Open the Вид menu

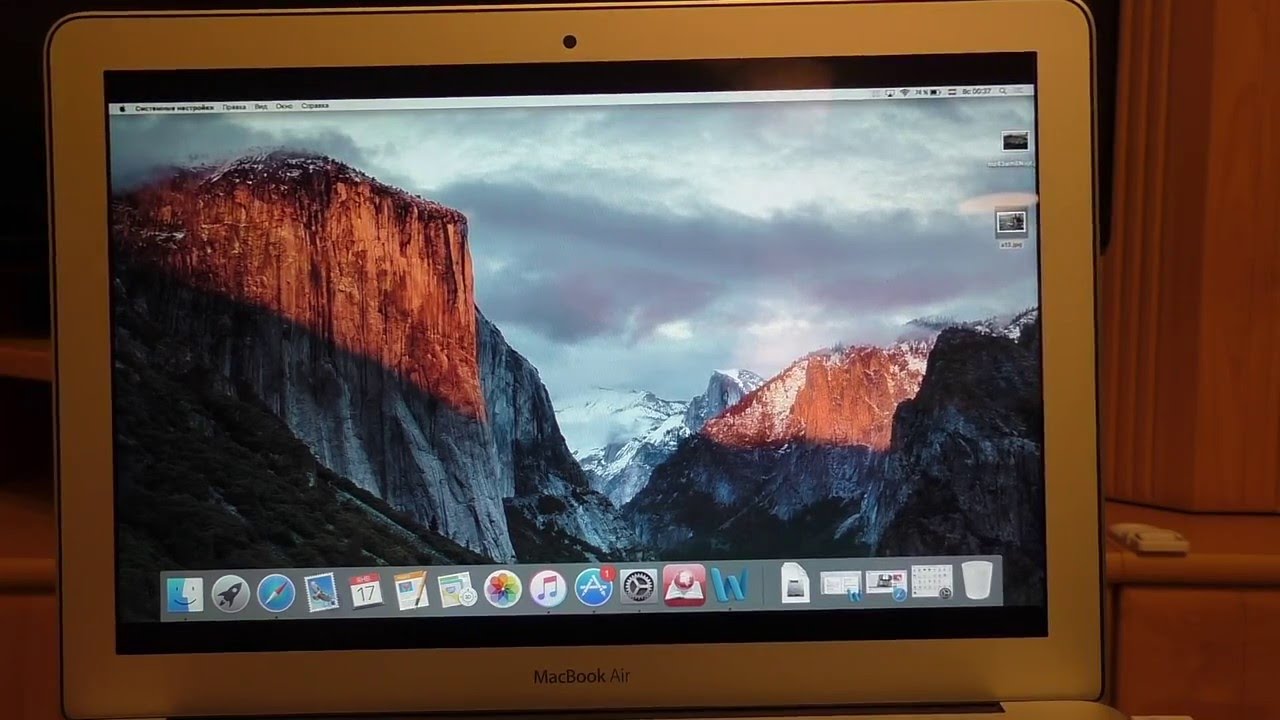261,106
